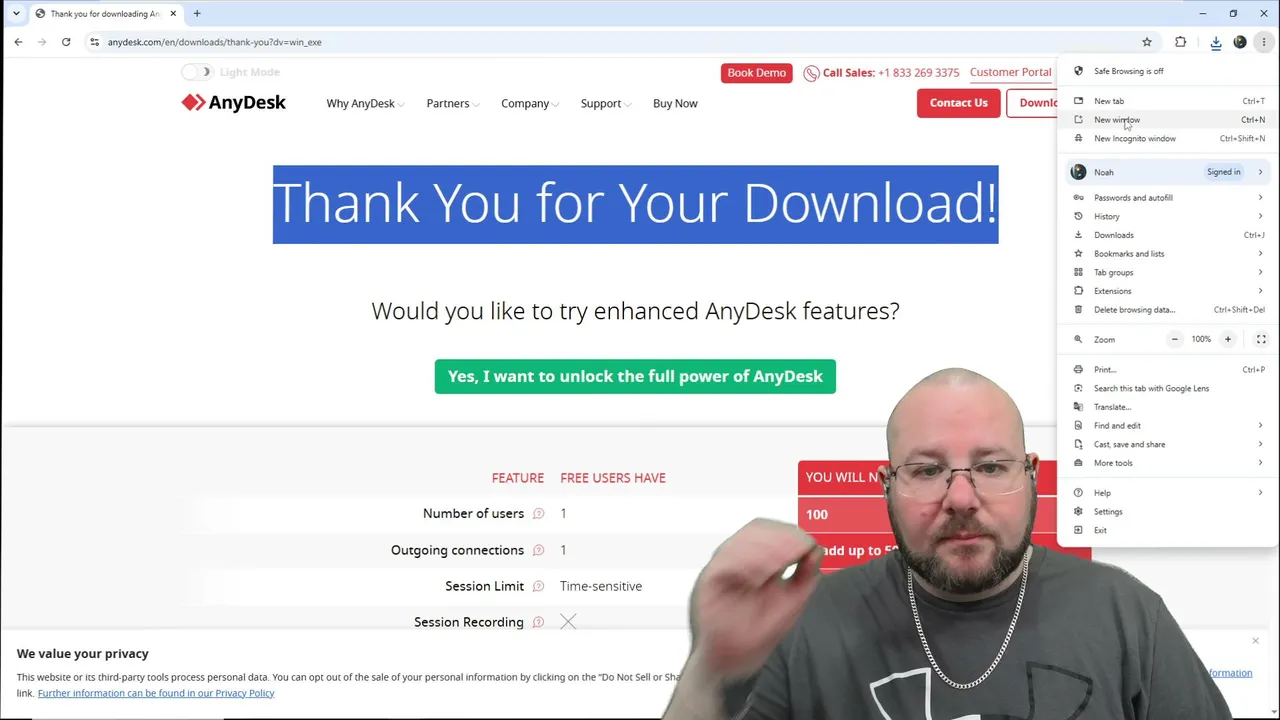Open the Privacy Policy further information link

156,693
